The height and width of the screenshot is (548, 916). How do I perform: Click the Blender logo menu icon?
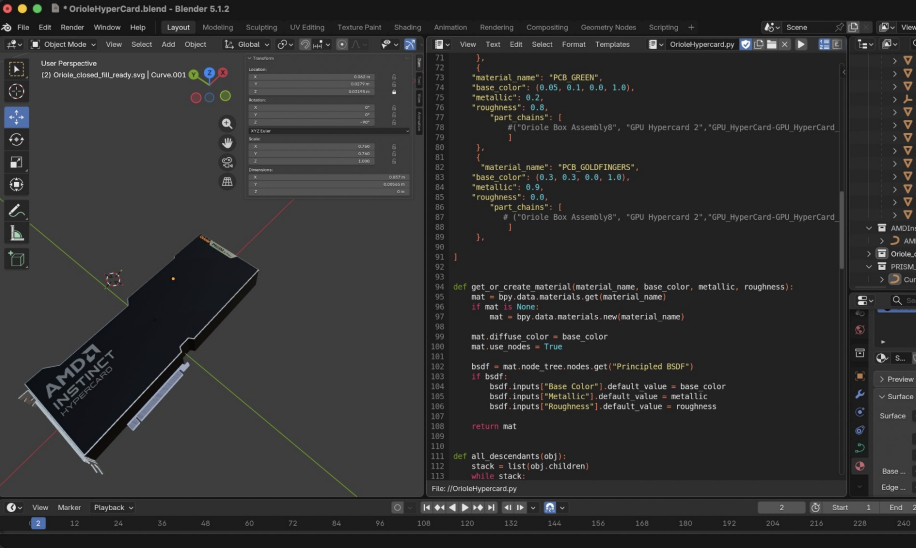click(6, 27)
